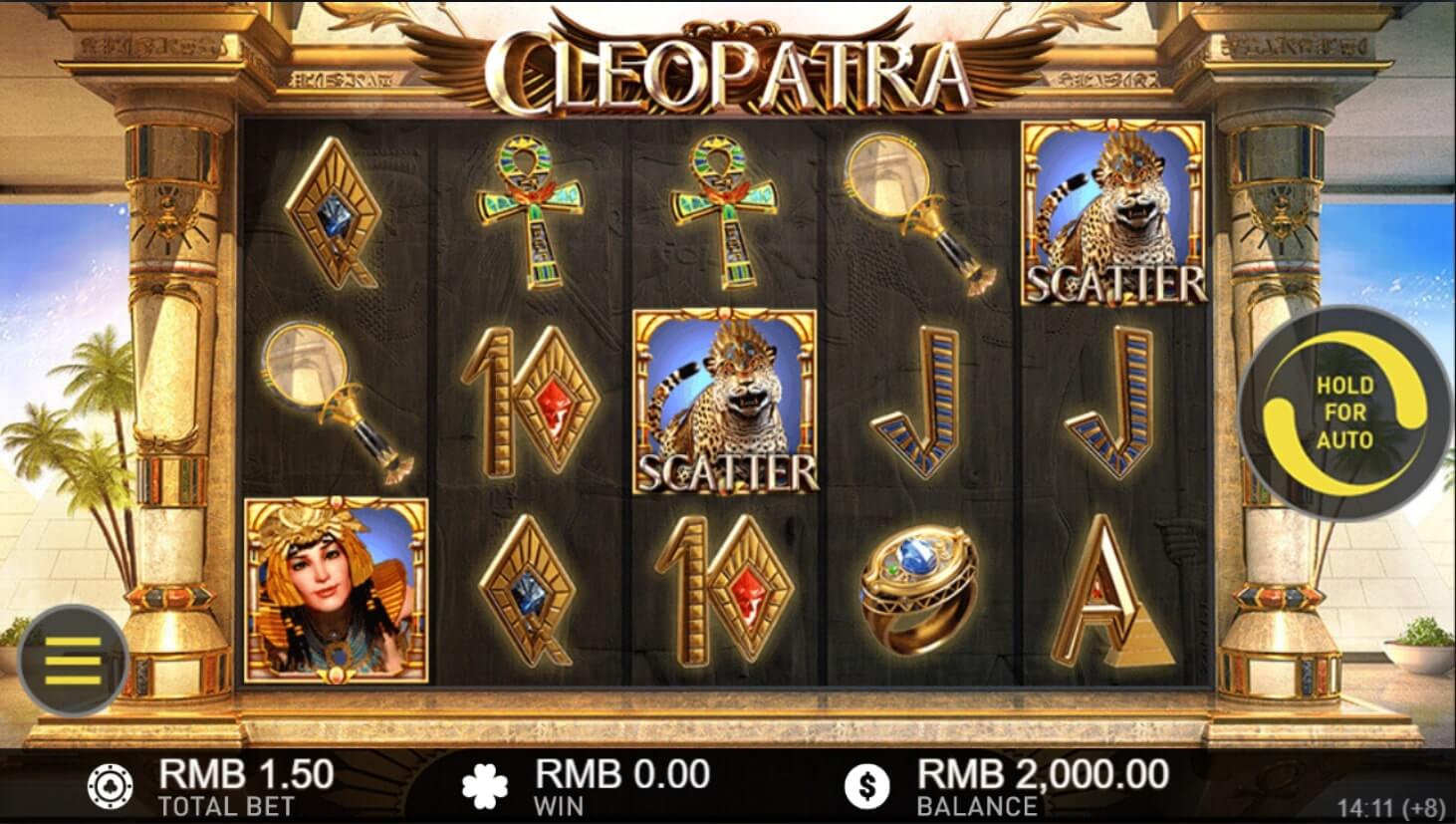The height and width of the screenshot is (824, 1456).
Task: Click the golden A pyramid symbol
Action: click(x=1112, y=593)
